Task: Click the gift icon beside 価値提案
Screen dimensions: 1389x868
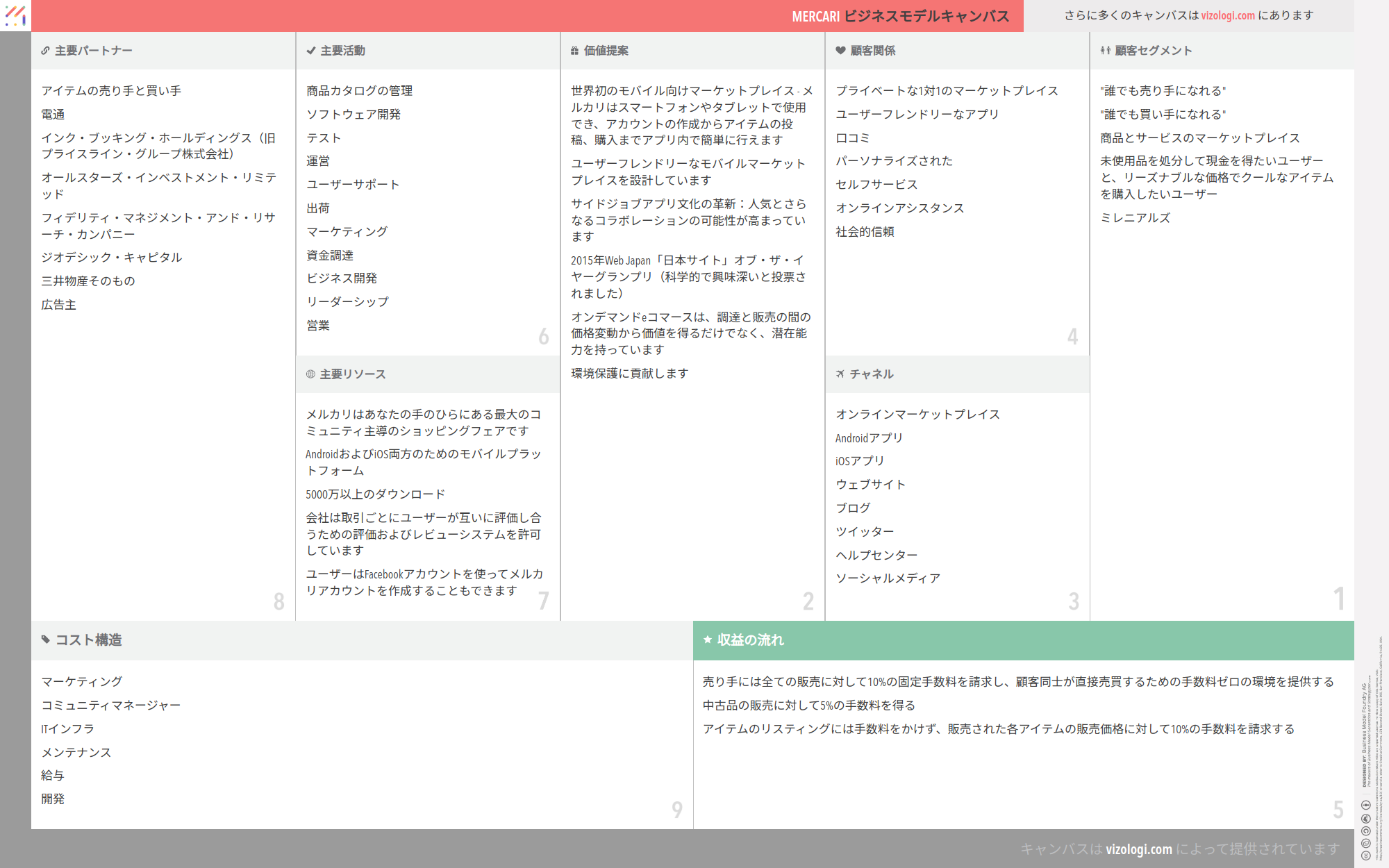Action: click(x=574, y=51)
